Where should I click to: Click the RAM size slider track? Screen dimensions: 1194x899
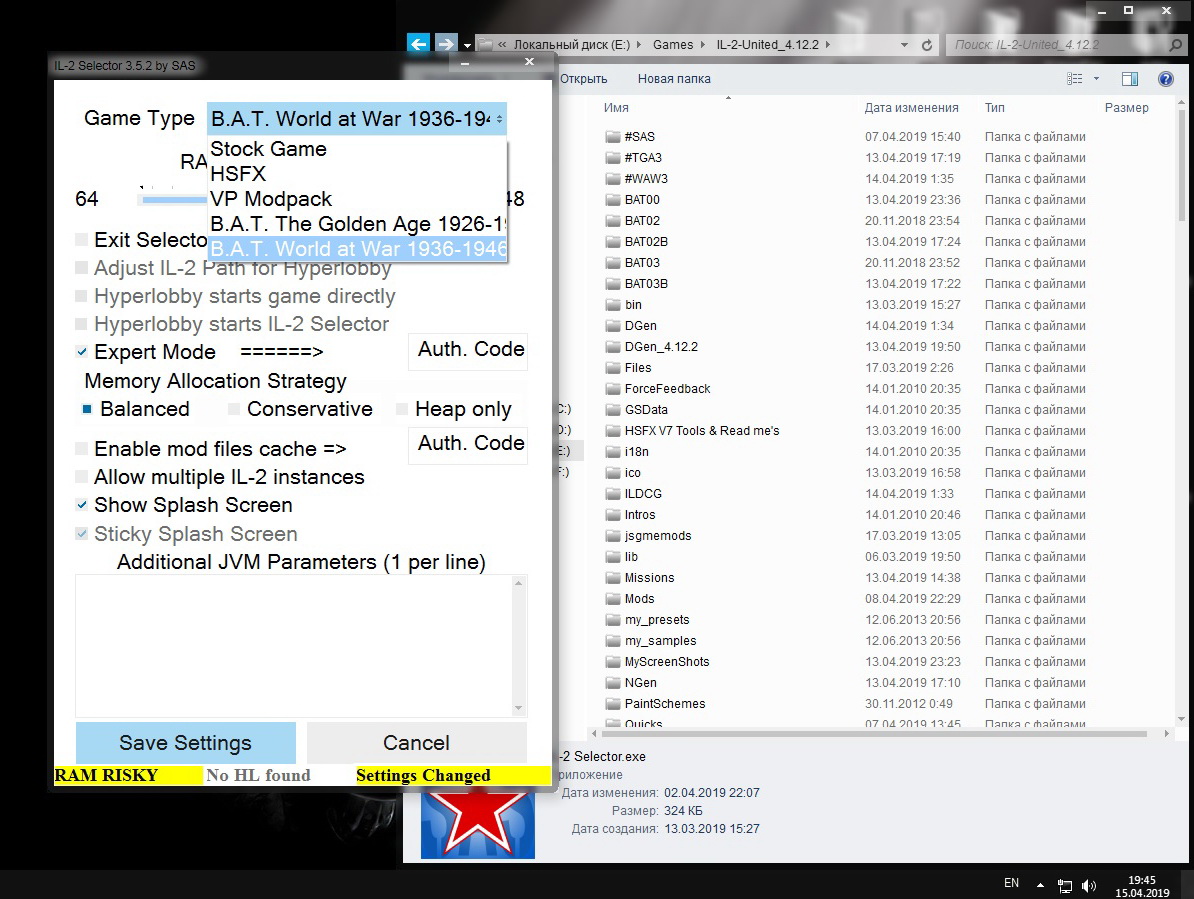tap(172, 200)
